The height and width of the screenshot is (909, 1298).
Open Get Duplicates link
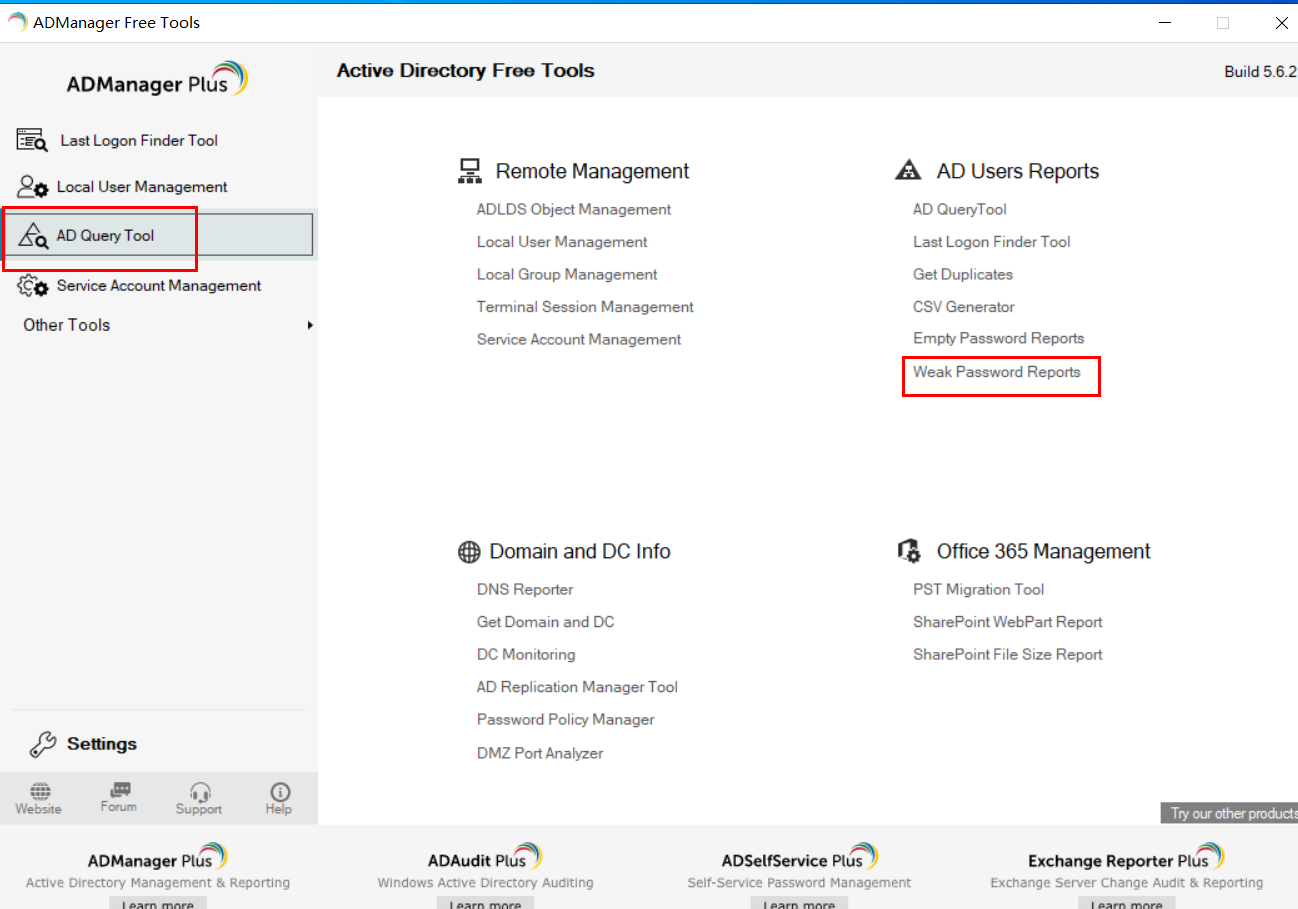click(963, 274)
